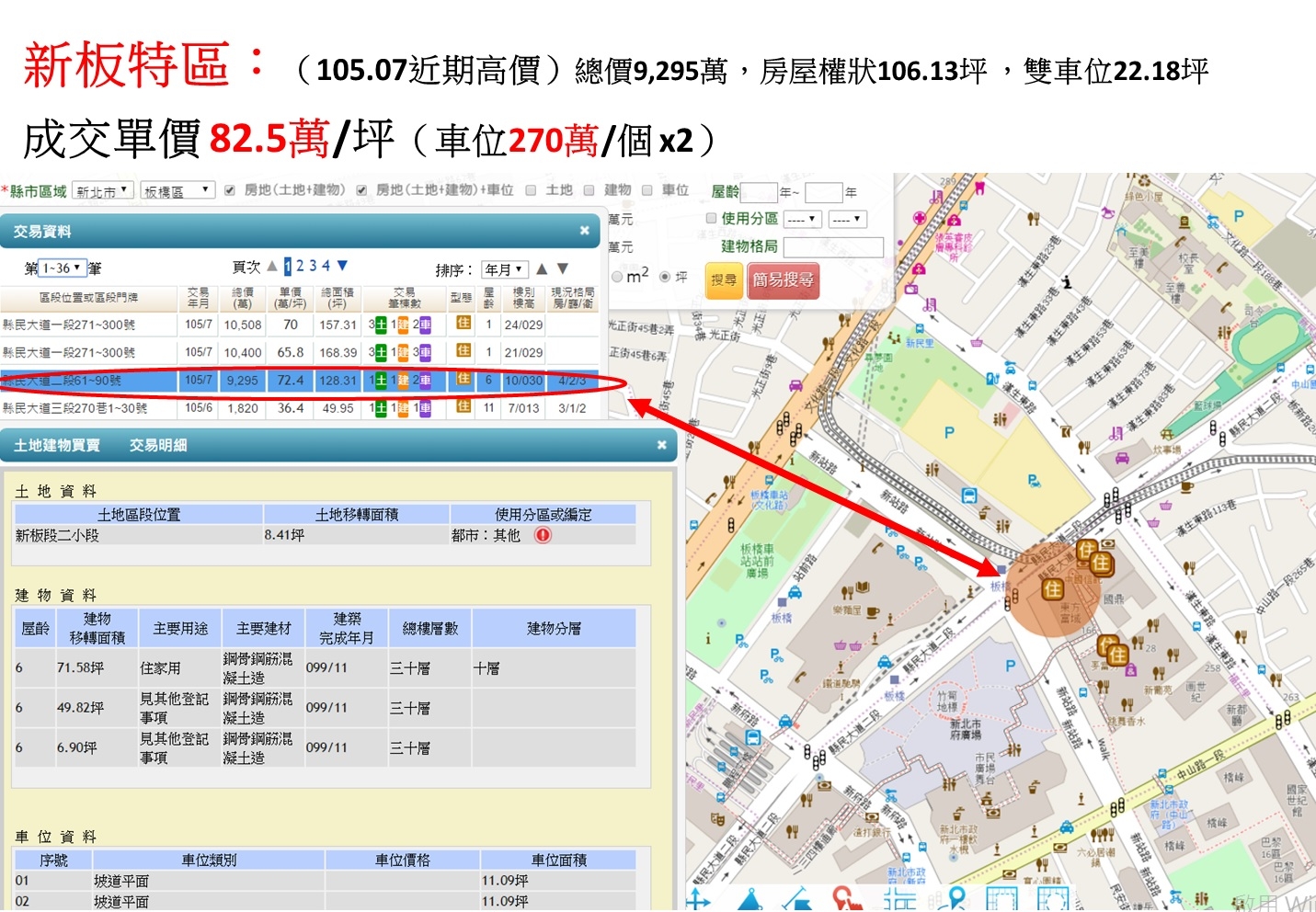The height and width of the screenshot is (912, 1316).
Task: Select the 10,508 萬 transaction row address
Action: tap(70, 325)
